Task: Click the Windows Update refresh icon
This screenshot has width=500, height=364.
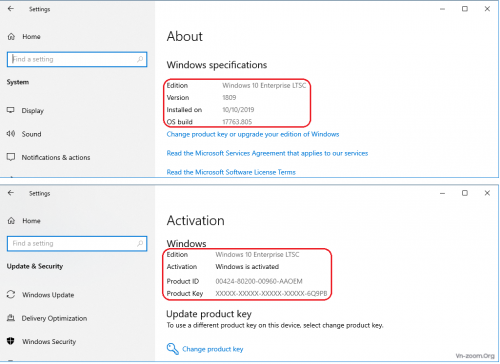Action: click(11, 295)
